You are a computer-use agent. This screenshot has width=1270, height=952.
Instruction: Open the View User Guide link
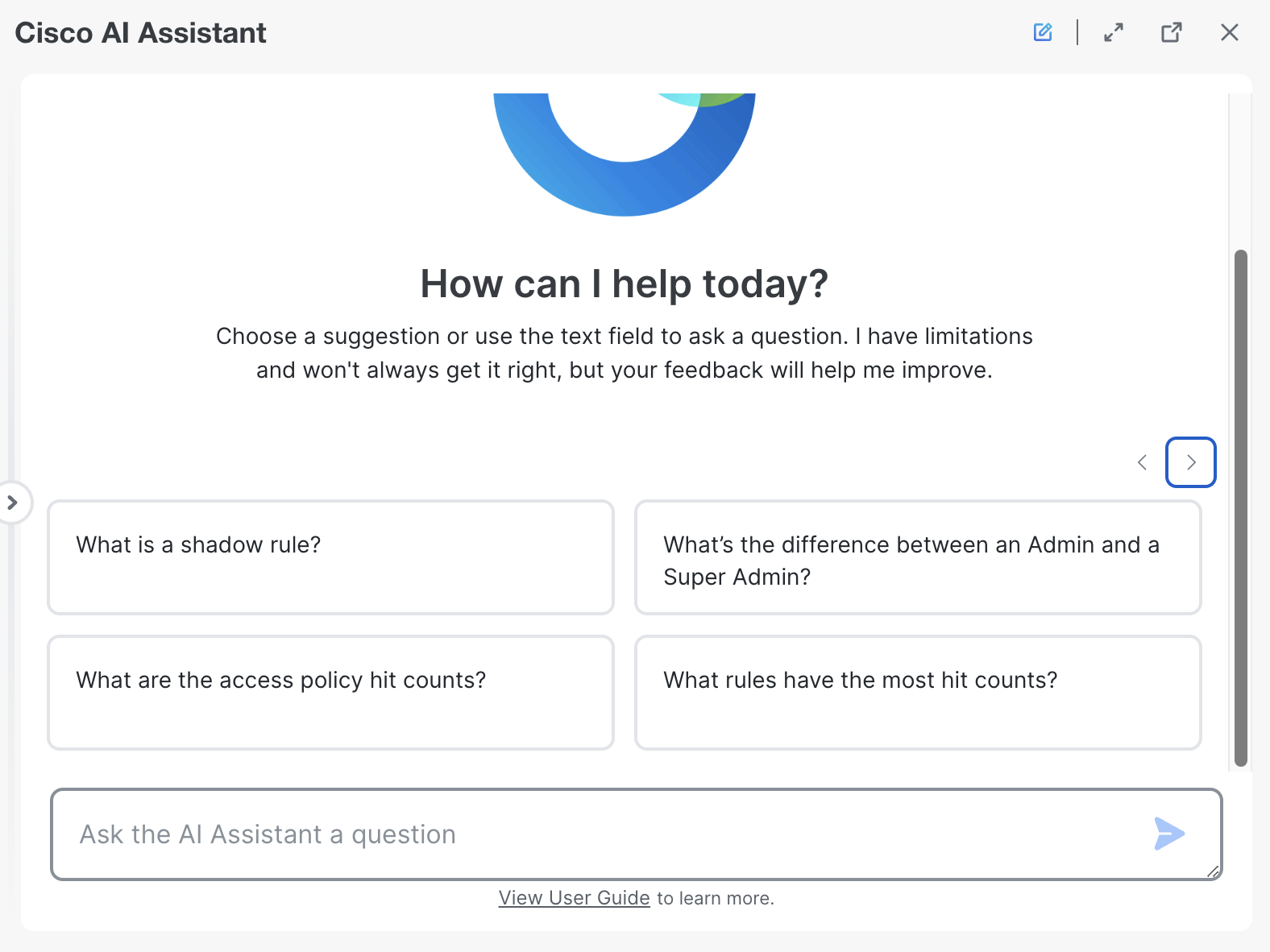tap(574, 898)
